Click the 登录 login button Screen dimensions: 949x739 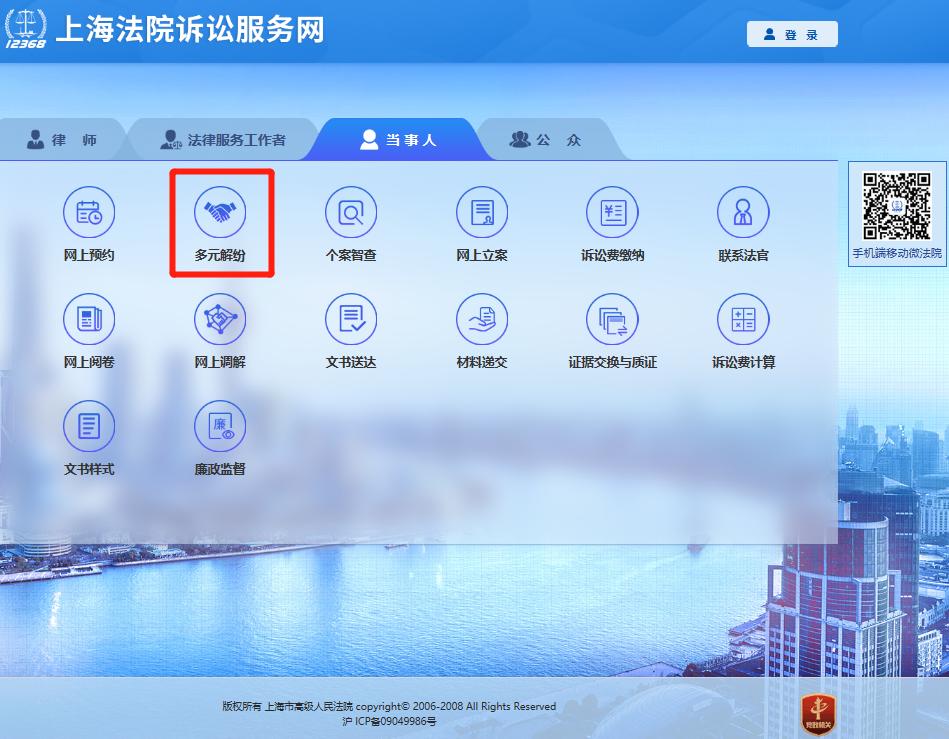792,34
